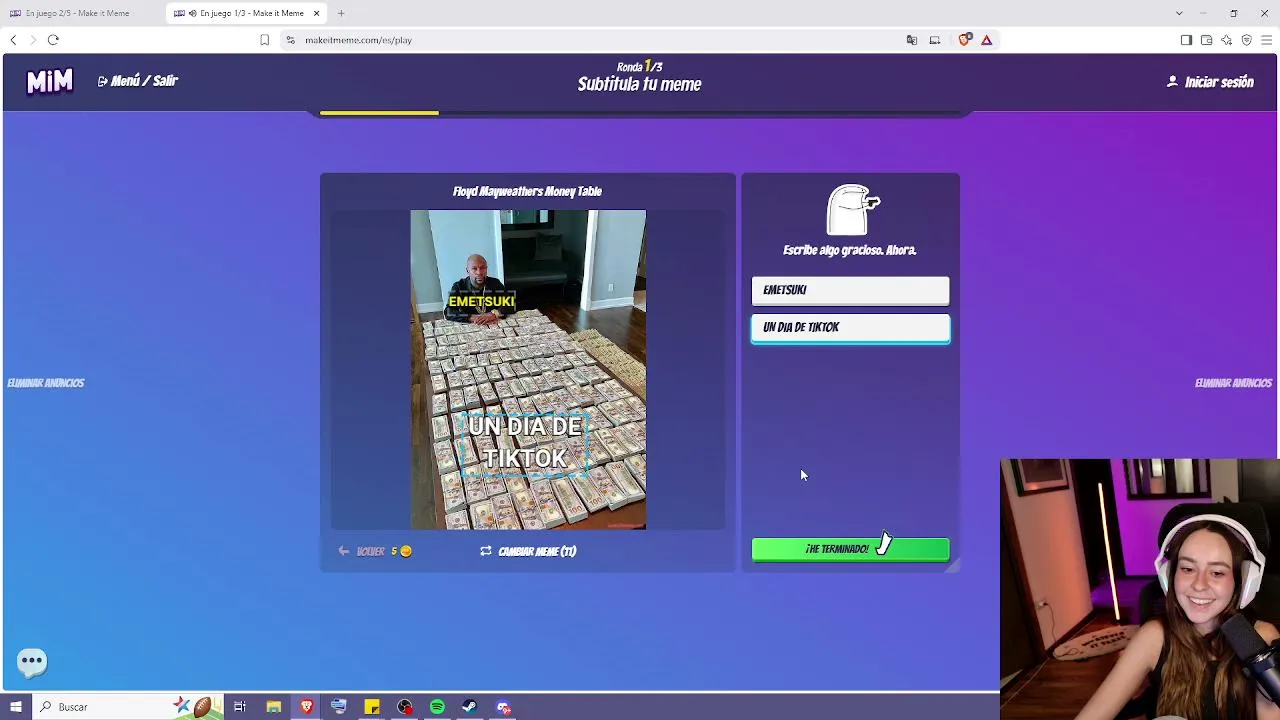
Task: Select the UN DIA DE TIKTOK caption box on meme
Action: [525, 442]
